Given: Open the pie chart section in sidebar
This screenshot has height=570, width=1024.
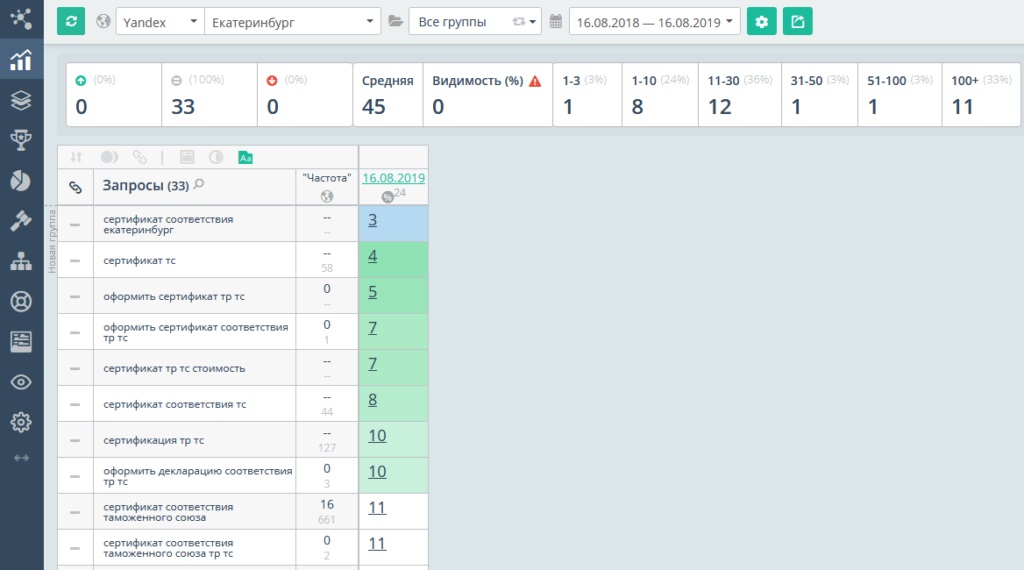Looking at the screenshot, I should [x=21, y=180].
